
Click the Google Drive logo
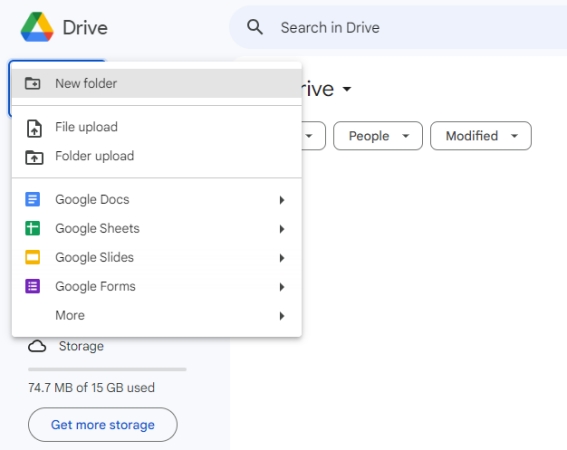pos(37,27)
